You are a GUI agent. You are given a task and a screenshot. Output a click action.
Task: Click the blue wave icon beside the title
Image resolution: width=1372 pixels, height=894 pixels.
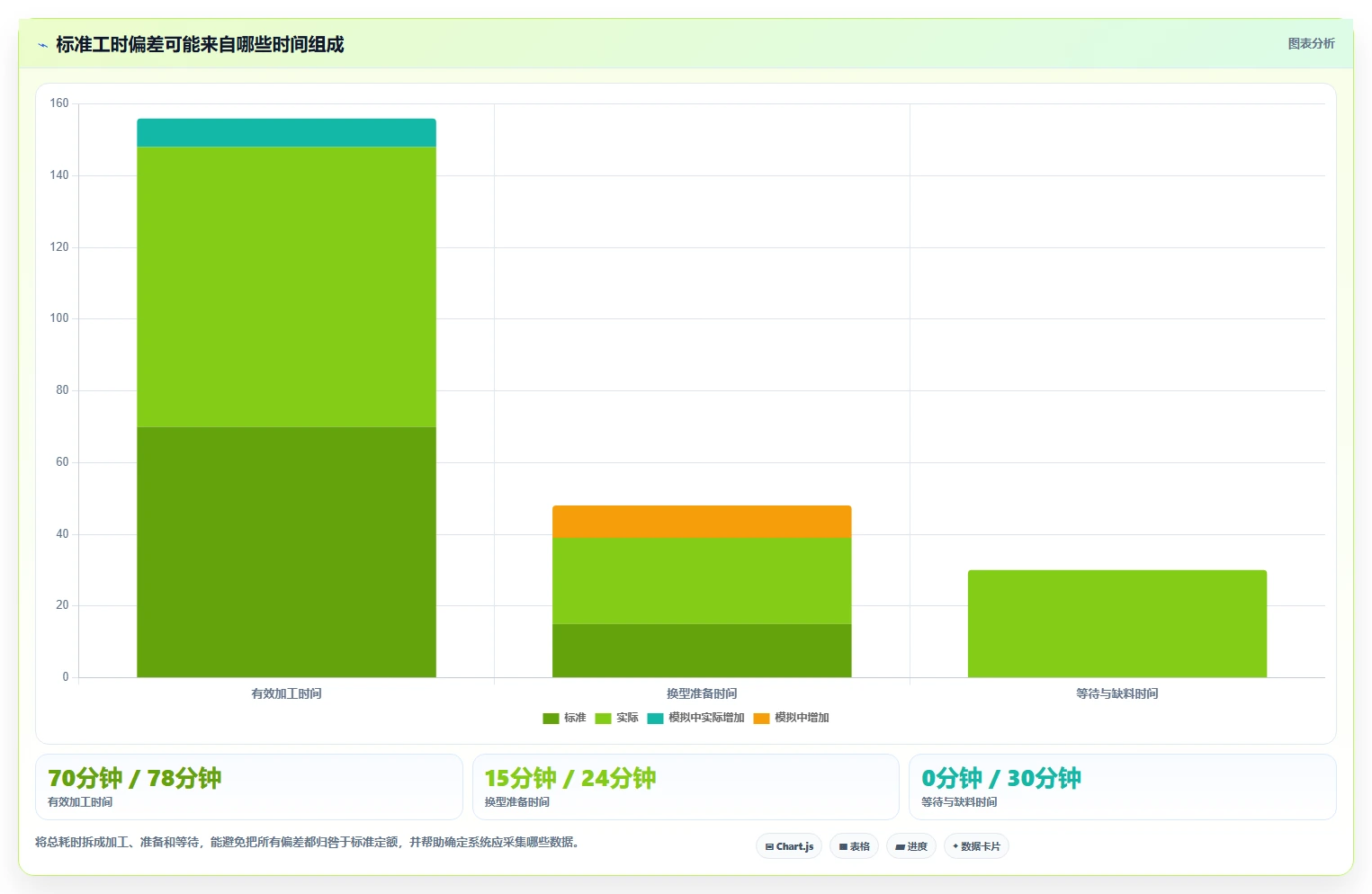click(x=42, y=45)
